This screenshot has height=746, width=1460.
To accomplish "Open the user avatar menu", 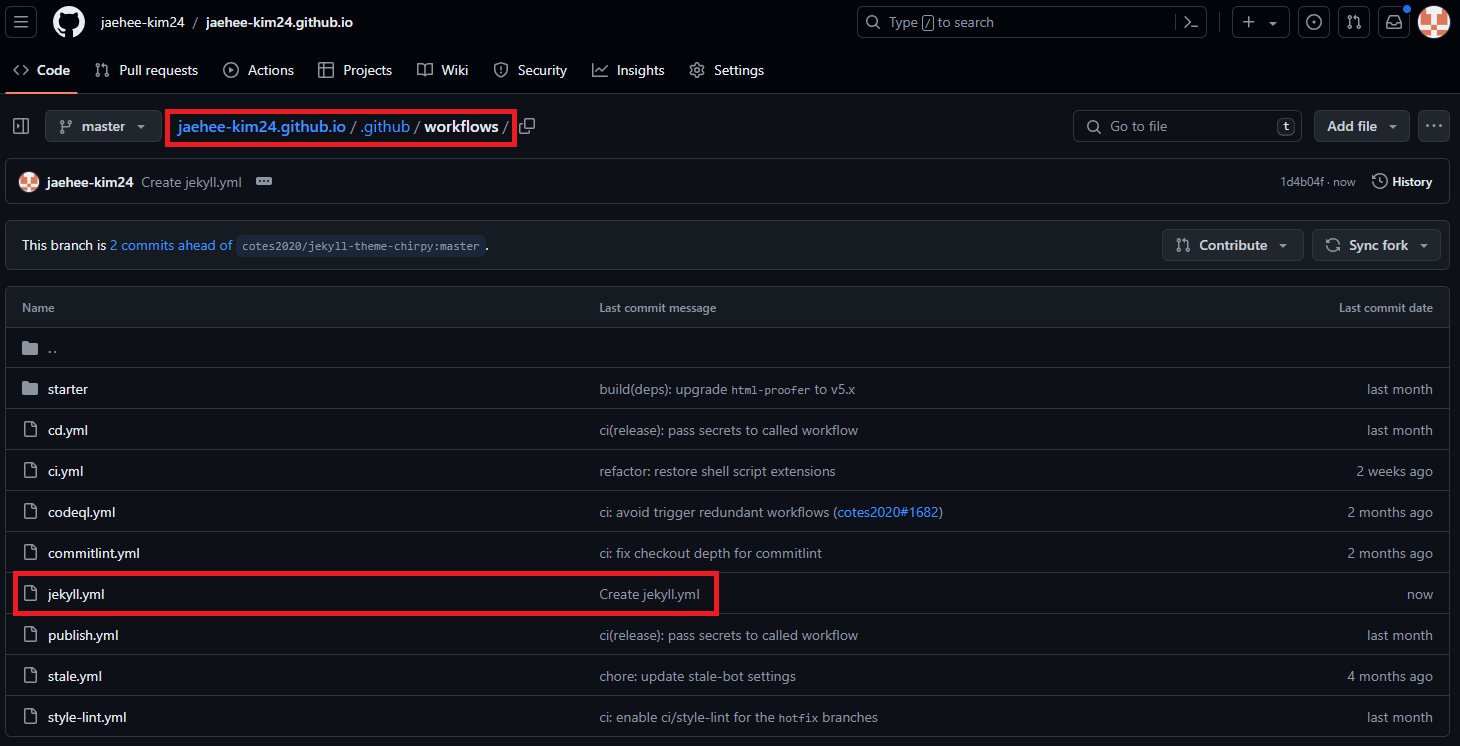I will pos(1434,22).
